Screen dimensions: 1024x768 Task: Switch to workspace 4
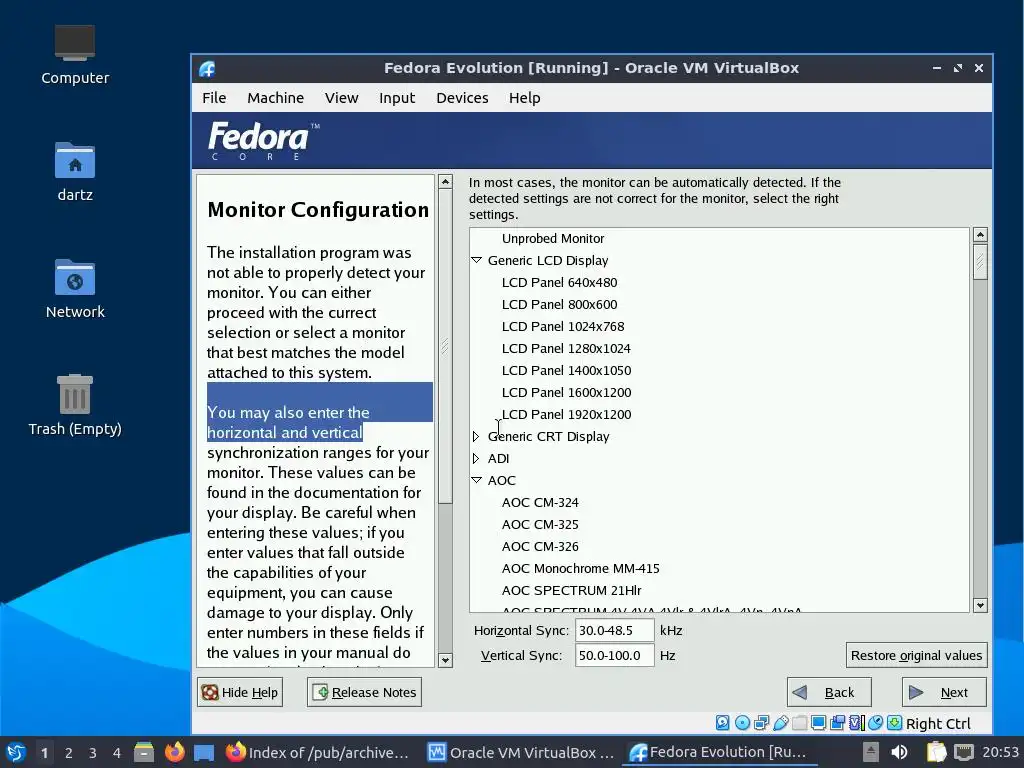tap(117, 753)
